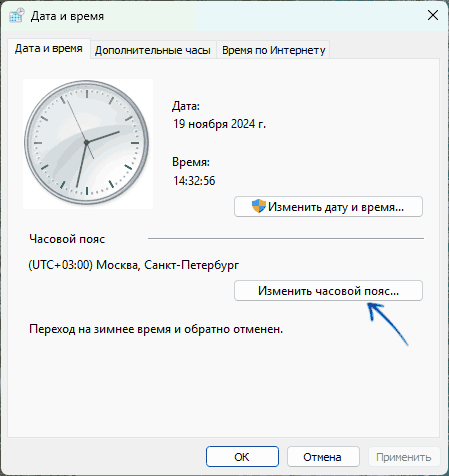The height and width of the screenshot is (476, 449).
Task: Open the Время по Интернету tab
Action: coord(273,50)
